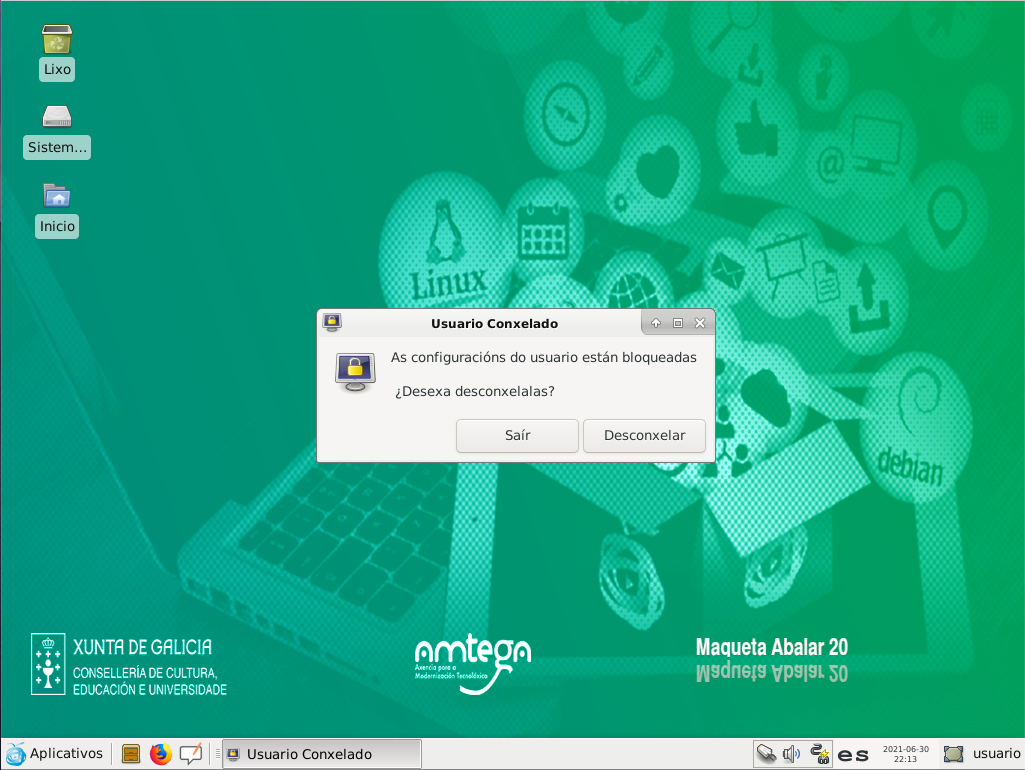Open the Aplicativos menu
The image size is (1025, 770).
point(56,754)
